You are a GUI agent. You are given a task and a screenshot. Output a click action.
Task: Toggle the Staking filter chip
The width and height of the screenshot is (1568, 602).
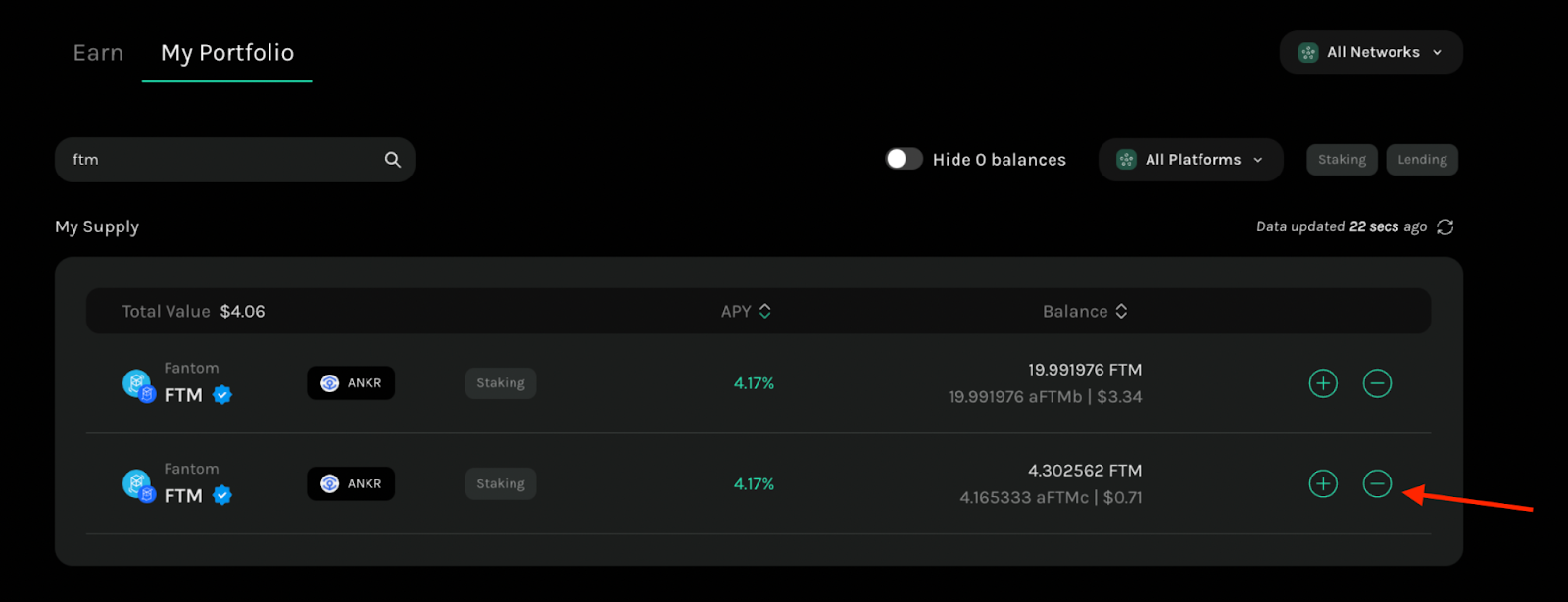(1342, 160)
